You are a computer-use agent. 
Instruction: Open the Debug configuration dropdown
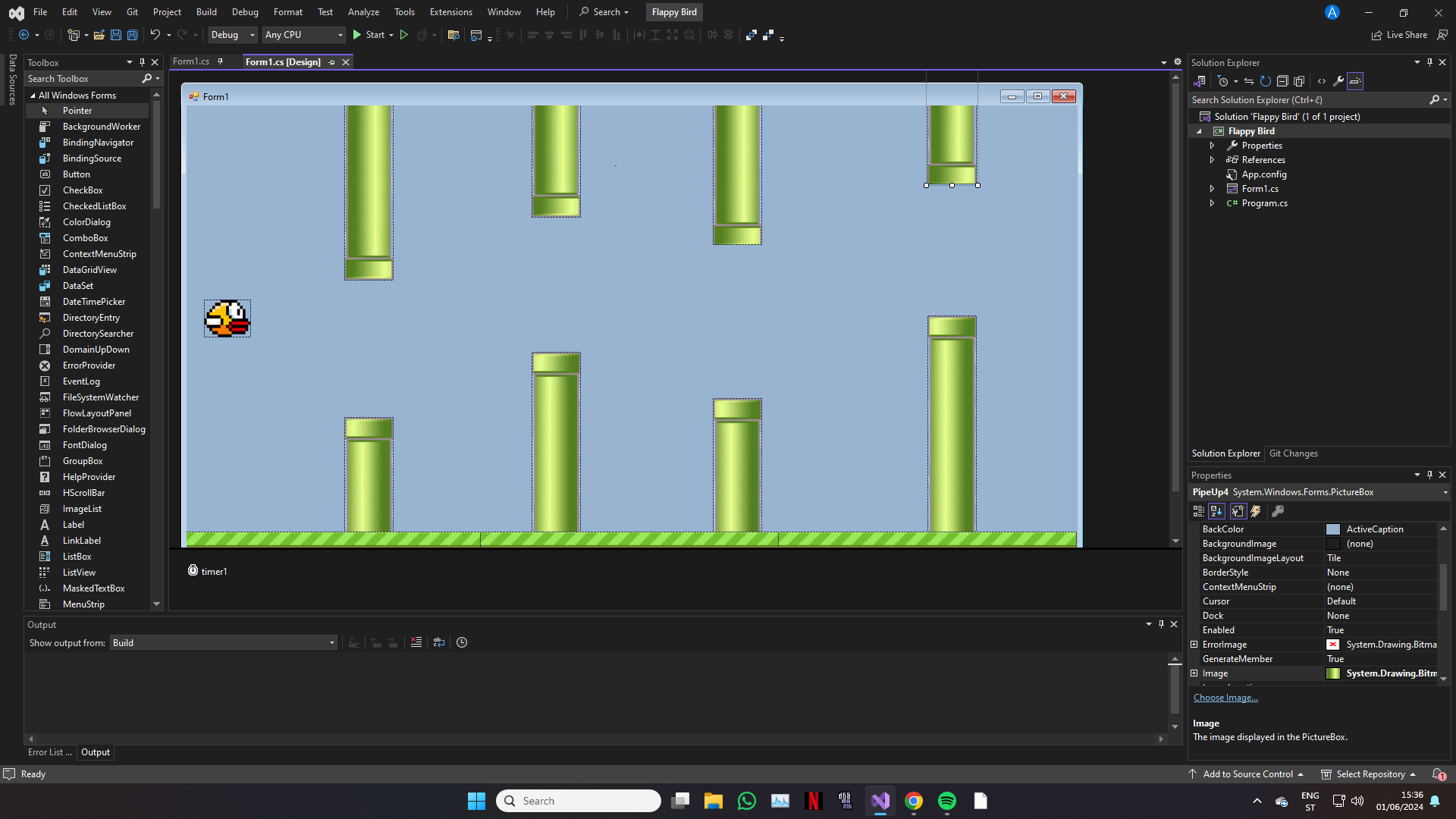tap(233, 35)
